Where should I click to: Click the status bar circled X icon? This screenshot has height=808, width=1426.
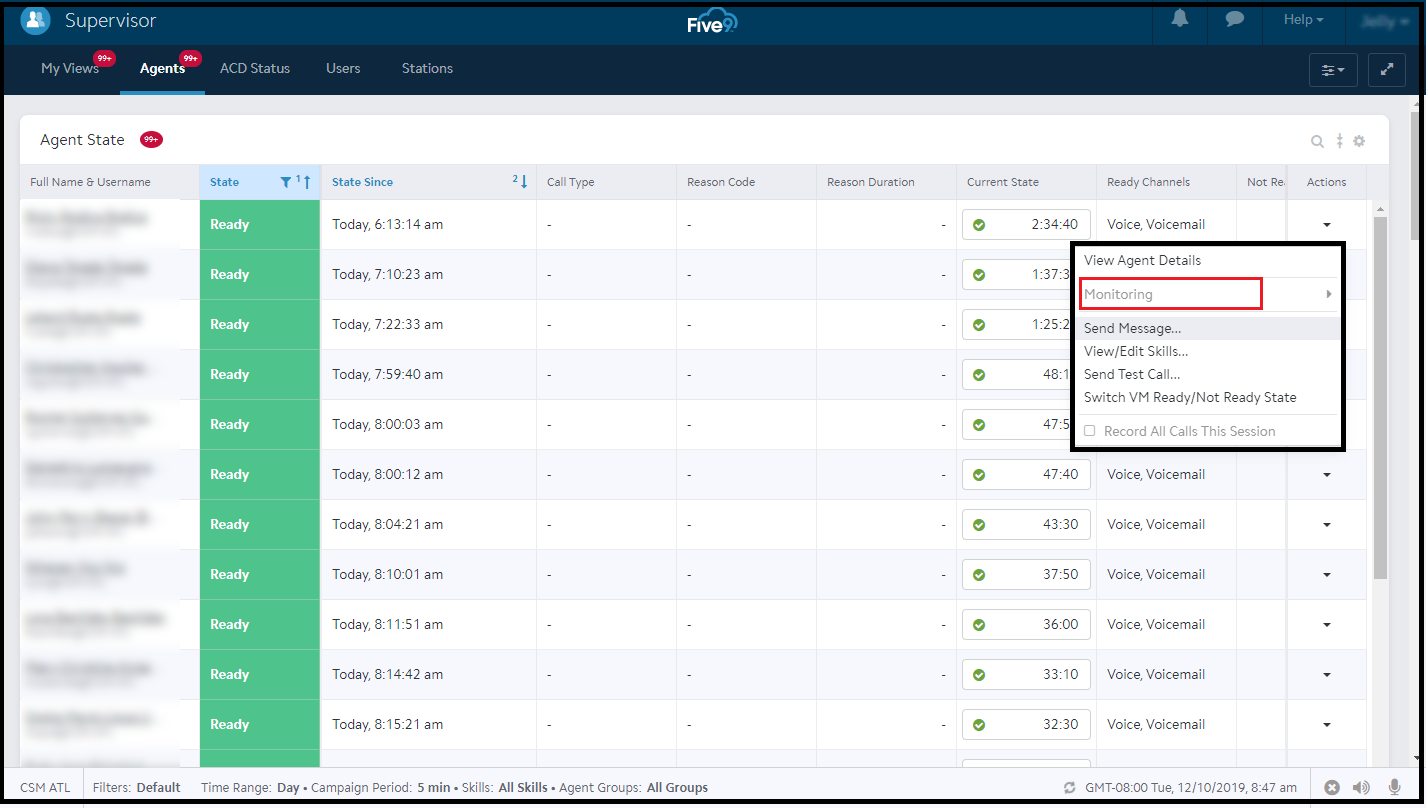1332,788
